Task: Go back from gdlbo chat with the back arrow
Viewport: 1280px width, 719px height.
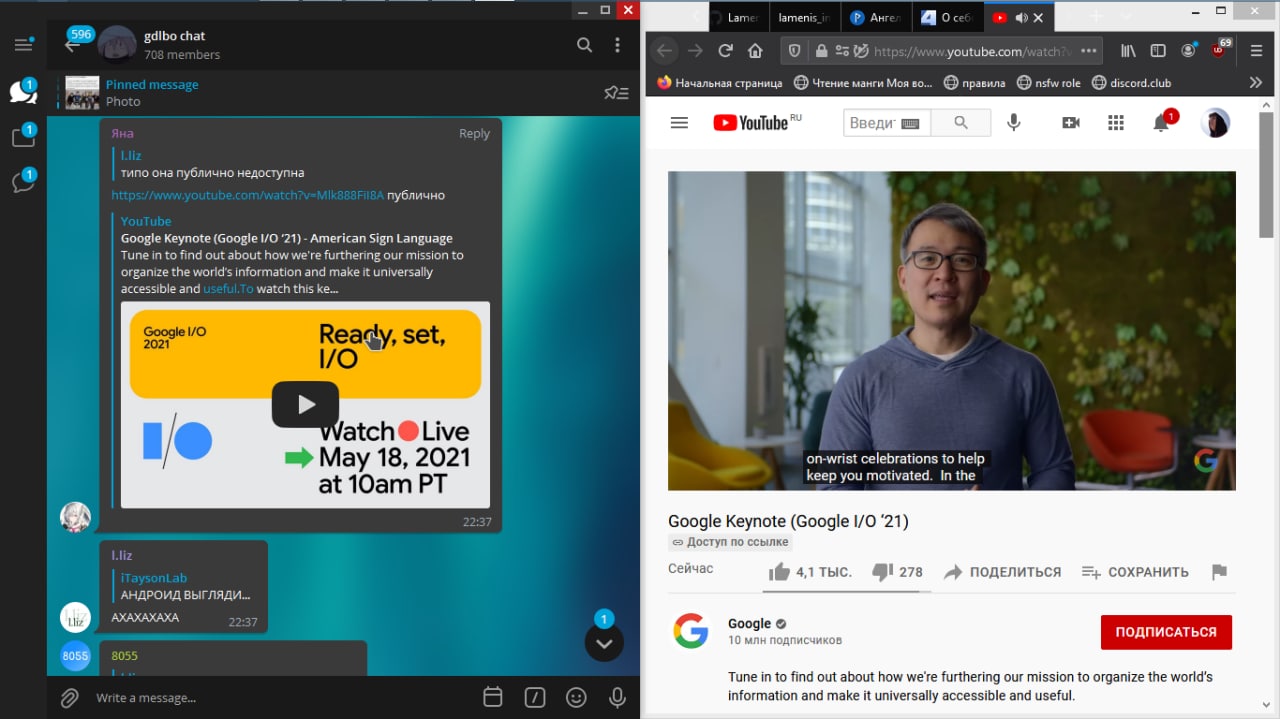Action: 72,45
